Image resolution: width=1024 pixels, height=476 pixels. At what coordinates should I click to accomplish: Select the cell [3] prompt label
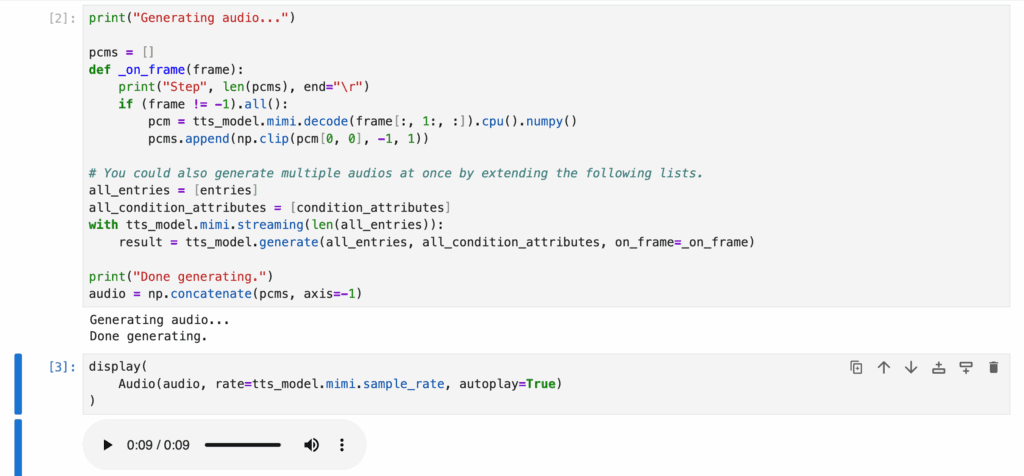click(63, 367)
